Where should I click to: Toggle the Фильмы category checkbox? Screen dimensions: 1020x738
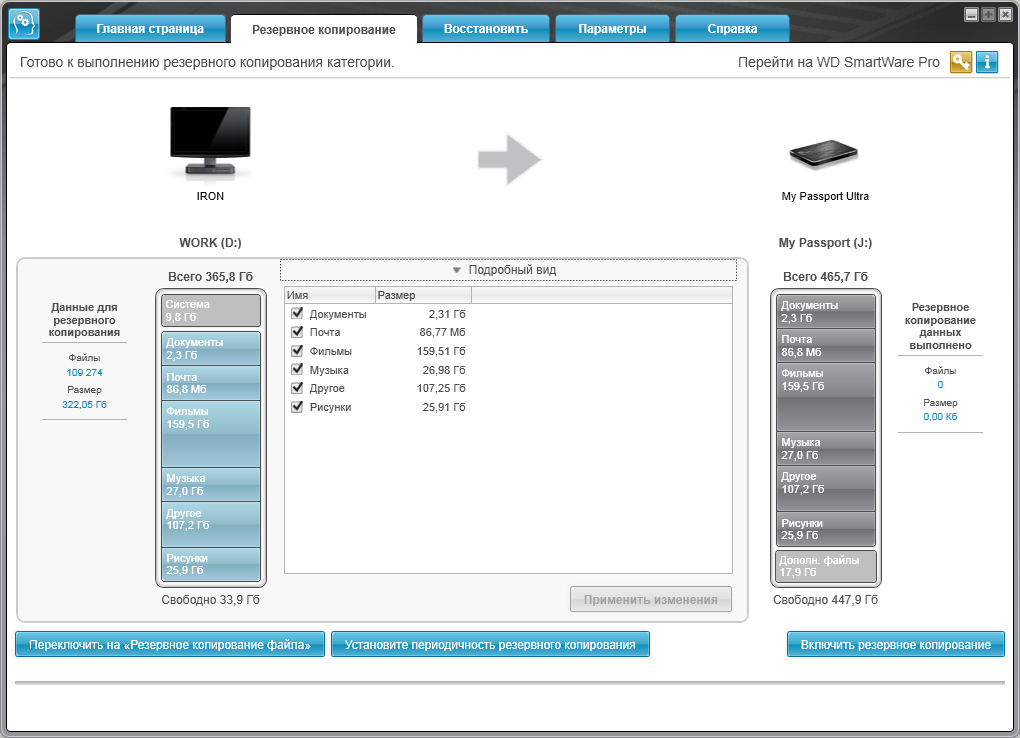[297, 351]
